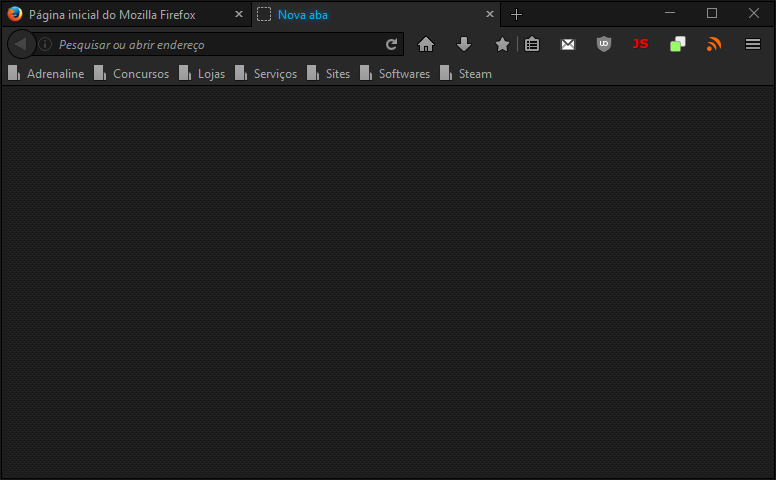This screenshot has width=776, height=480.
Task: Open the Concursos bookmarks folder
Action: [132, 74]
